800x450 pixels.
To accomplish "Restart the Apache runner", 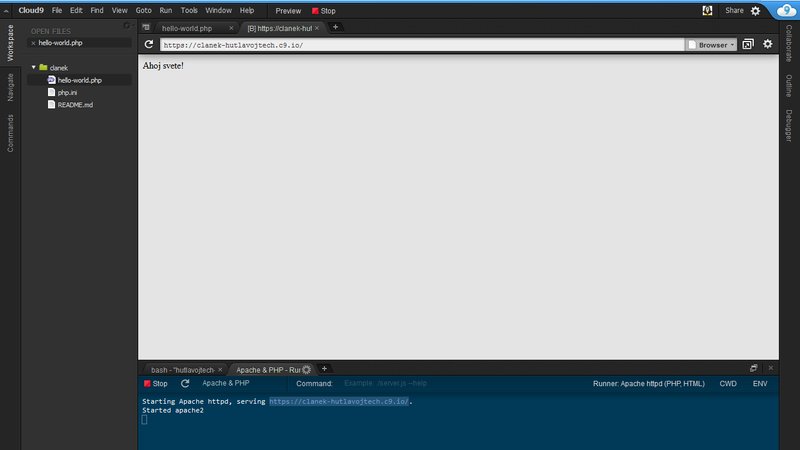I will 185,383.
